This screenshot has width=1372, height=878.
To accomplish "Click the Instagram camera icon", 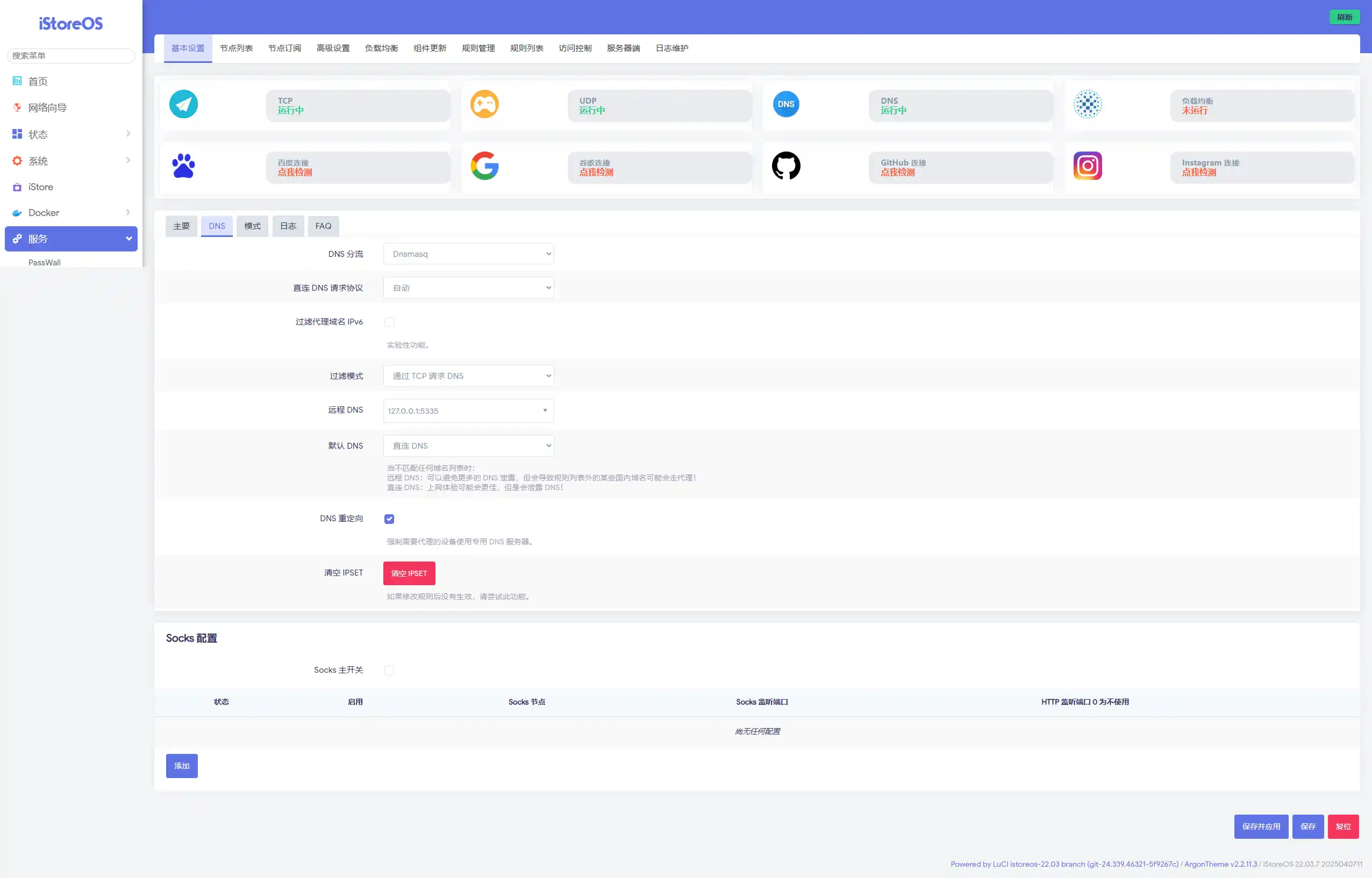I will click(x=1087, y=166).
